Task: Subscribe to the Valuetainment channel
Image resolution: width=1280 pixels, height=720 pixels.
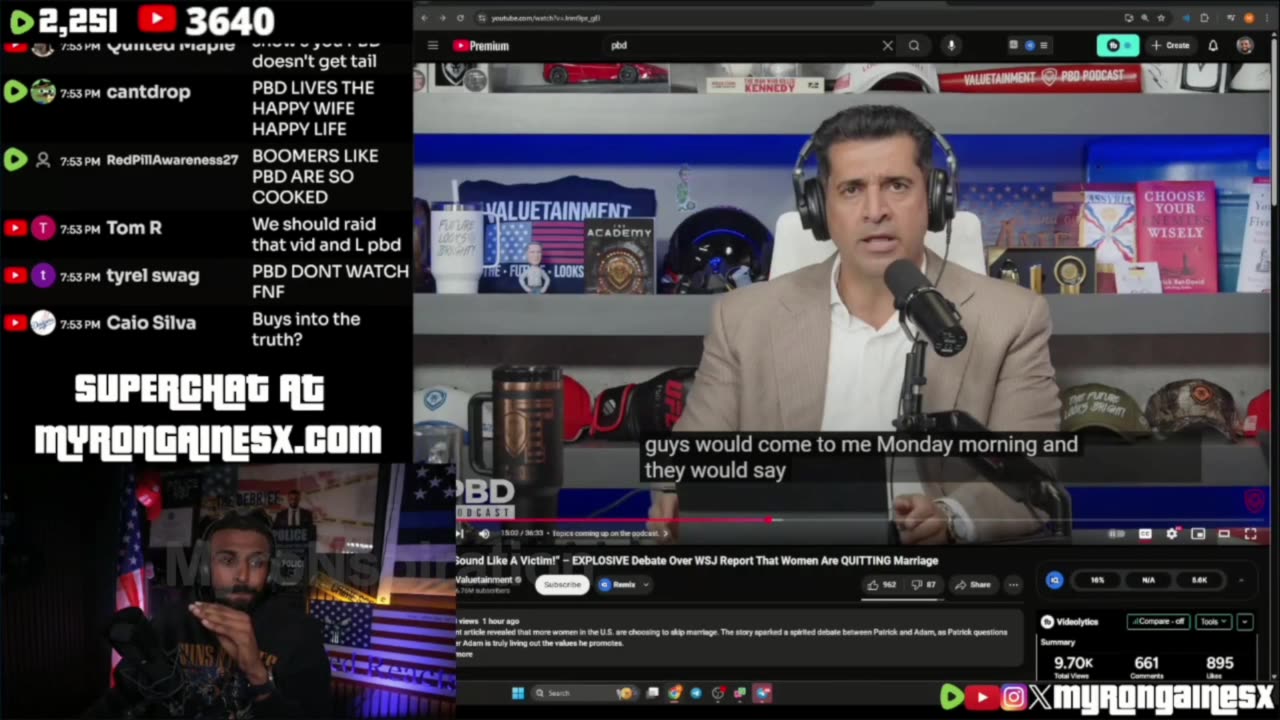Action: [x=562, y=585]
